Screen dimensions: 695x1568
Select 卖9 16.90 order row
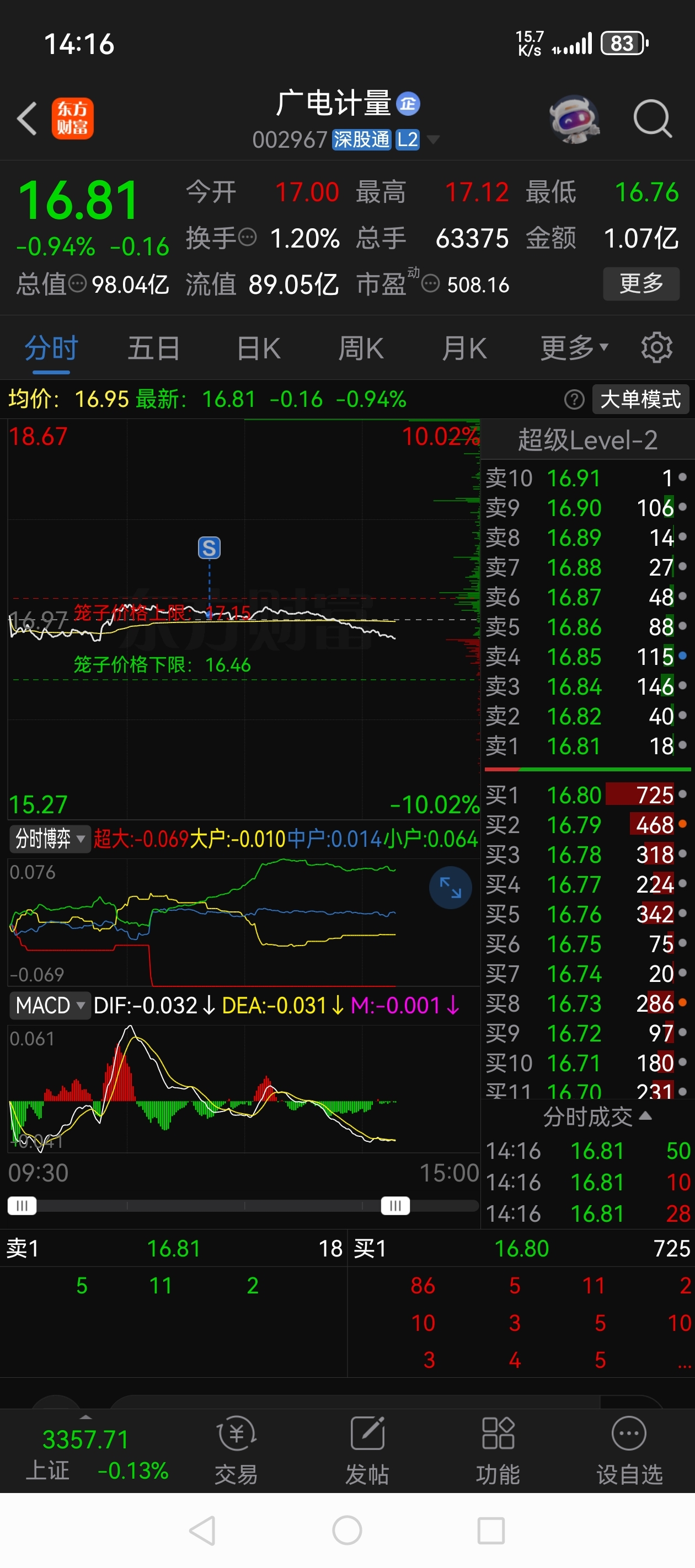tap(587, 508)
